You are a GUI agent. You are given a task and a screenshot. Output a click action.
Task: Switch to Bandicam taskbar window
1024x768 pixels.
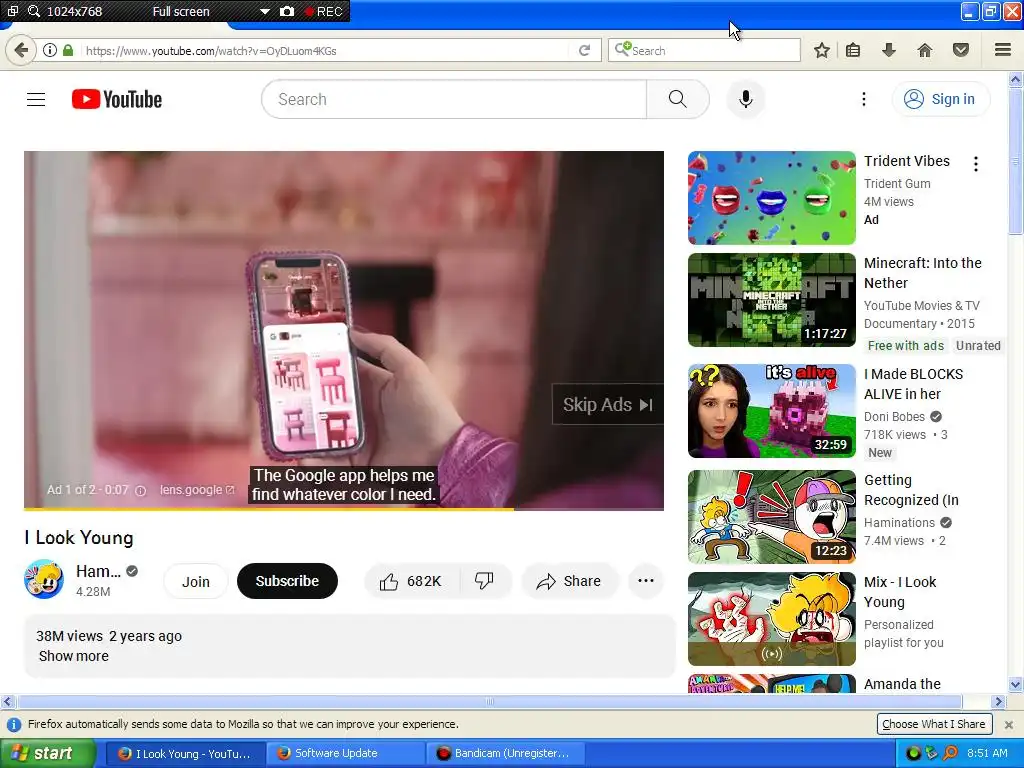505,754
